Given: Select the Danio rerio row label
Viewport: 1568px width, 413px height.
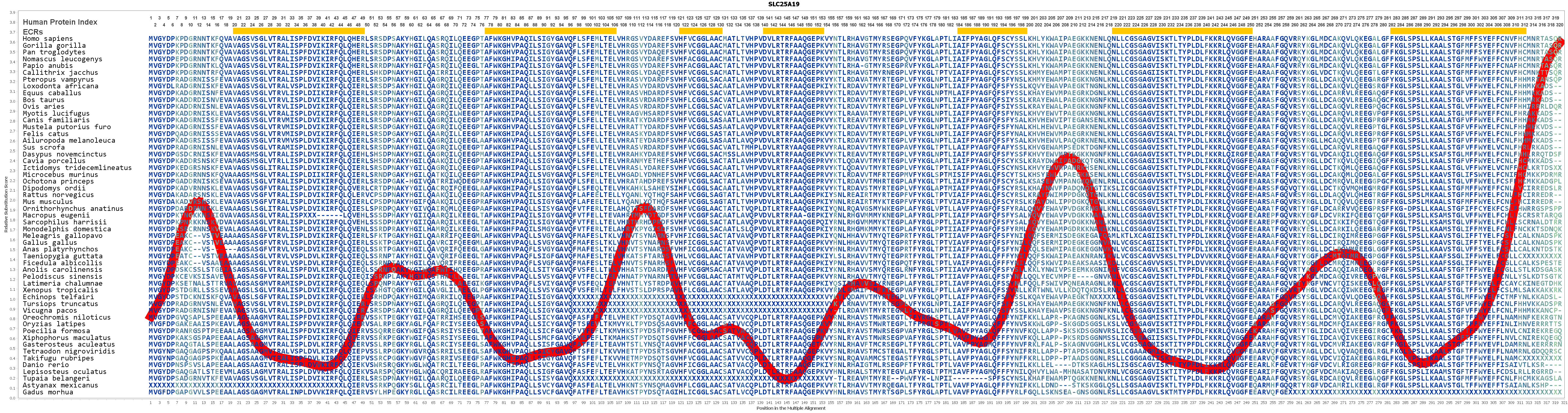Looking at the screenshot, I should tap(46, 365).
